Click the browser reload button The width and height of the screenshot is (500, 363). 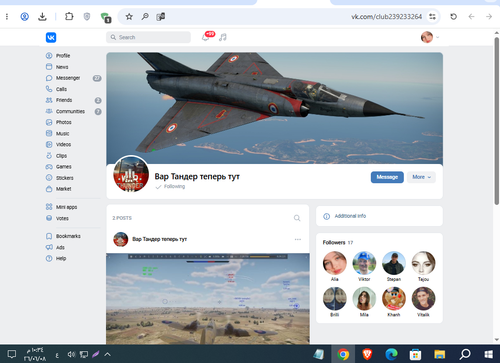pos(453,16)
